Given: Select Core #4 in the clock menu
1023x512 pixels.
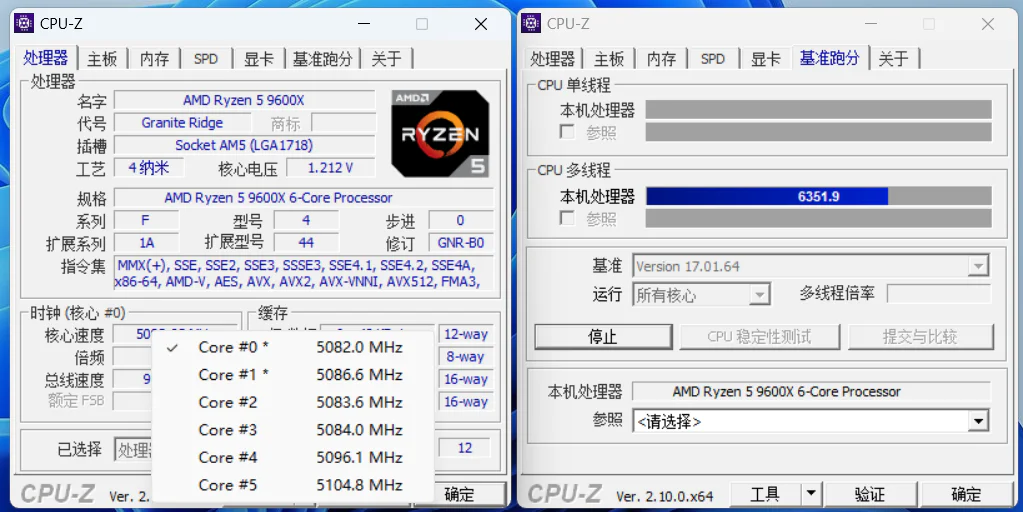Looking at the screenshot, I should tap(293, 457).
